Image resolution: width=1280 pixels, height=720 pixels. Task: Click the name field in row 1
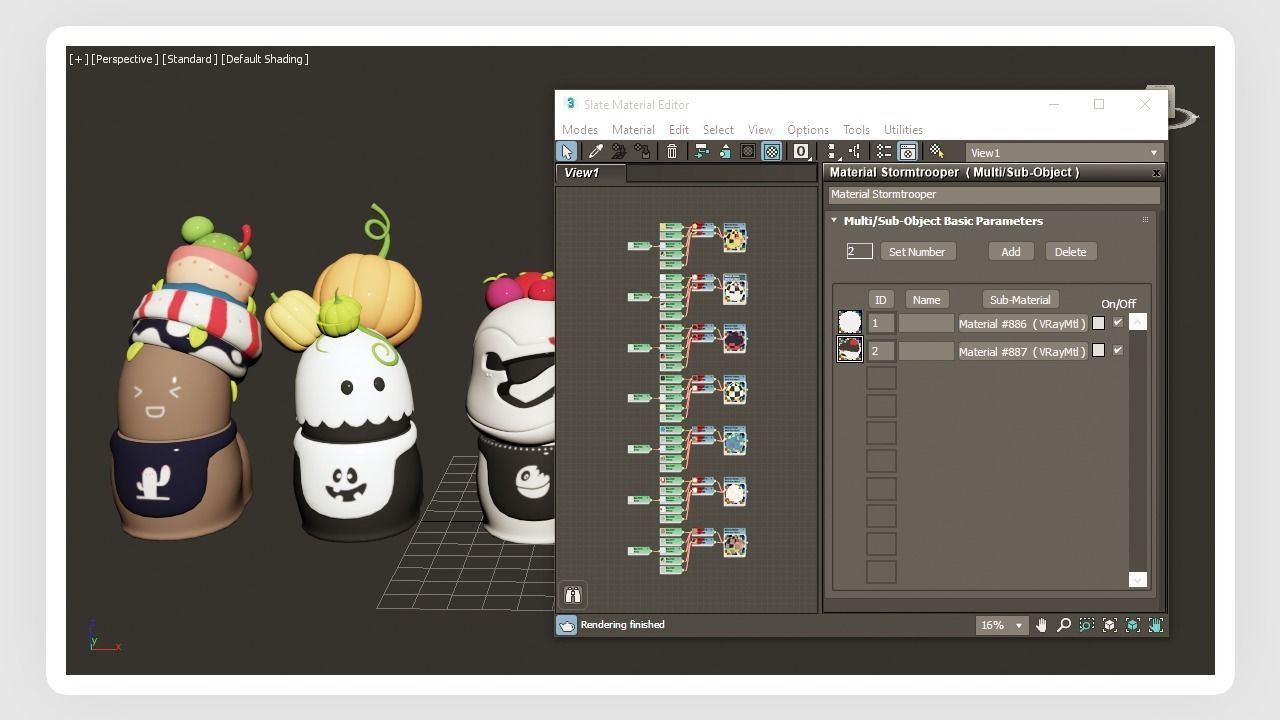coord(926,323)
